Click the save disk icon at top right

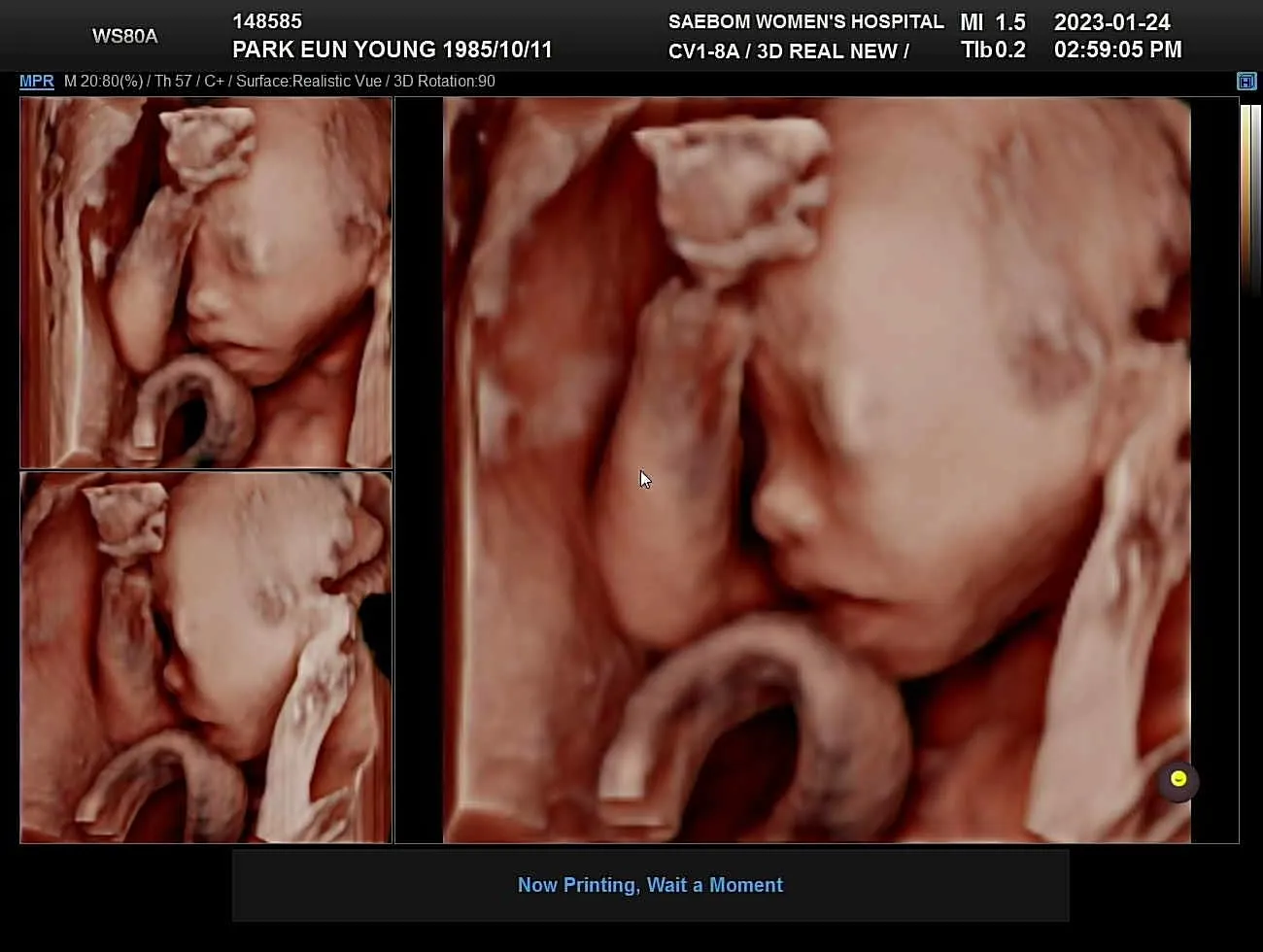point(1246,82)
